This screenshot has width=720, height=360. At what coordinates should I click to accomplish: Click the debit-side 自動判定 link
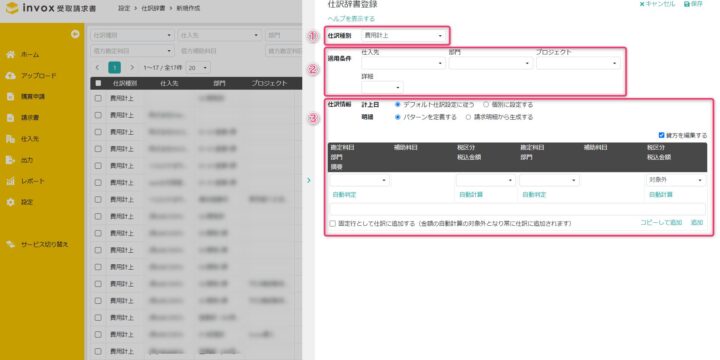tap(344, 195)
